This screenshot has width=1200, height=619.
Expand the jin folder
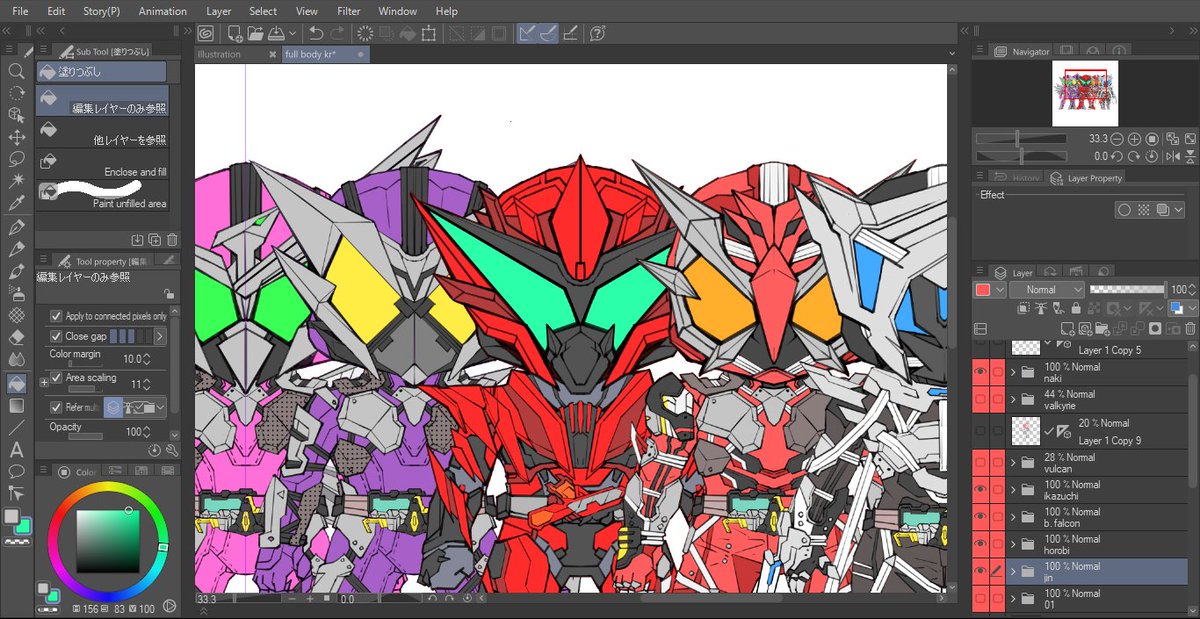tap(1013, 572)
